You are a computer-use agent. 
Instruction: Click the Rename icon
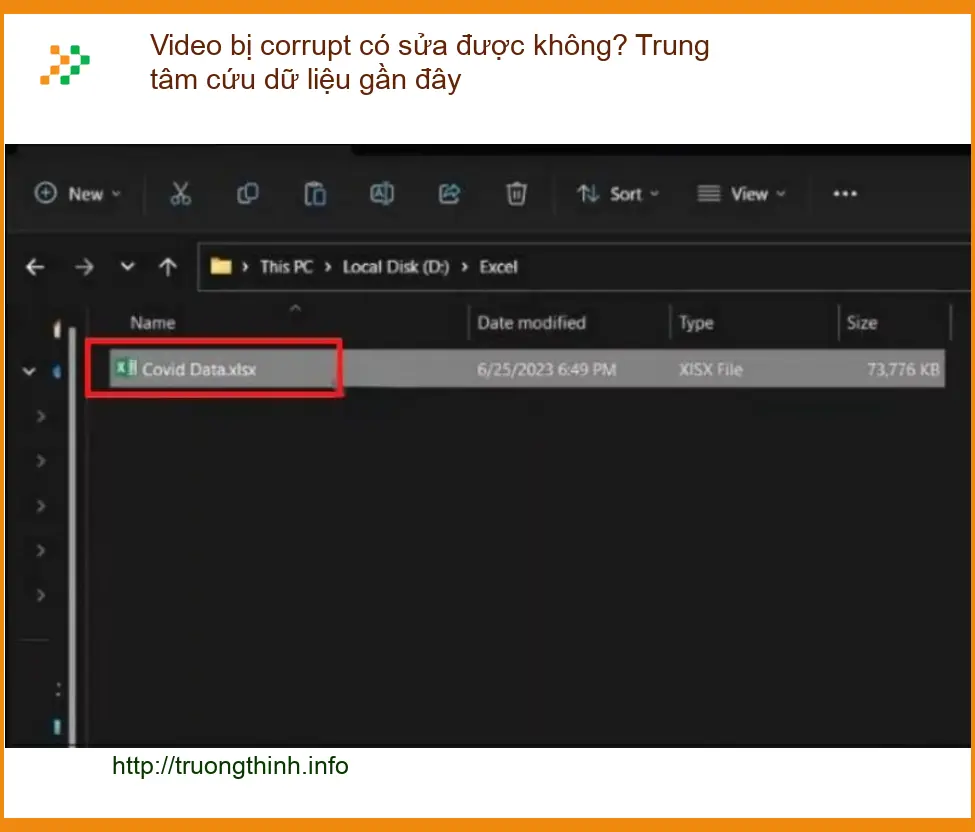(382, 194)
